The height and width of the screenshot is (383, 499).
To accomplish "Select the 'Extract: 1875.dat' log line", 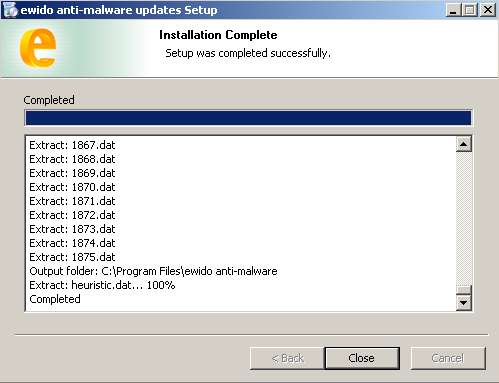I will (x=72, y=257).
